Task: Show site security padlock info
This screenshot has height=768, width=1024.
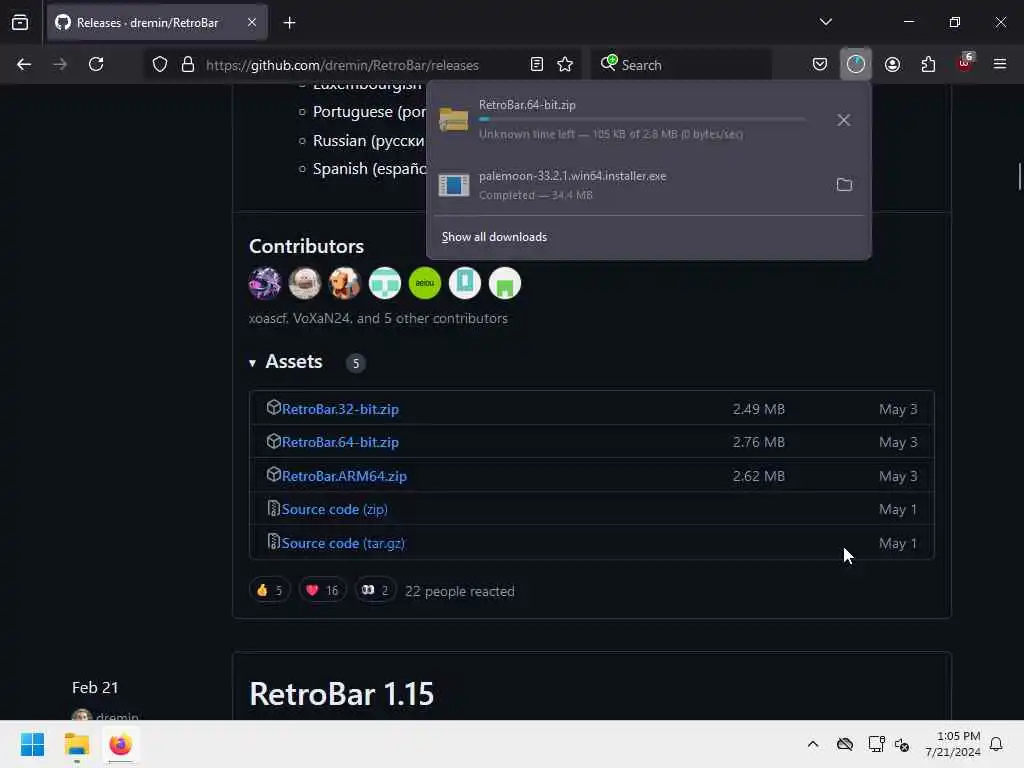Action: point(188,64)
